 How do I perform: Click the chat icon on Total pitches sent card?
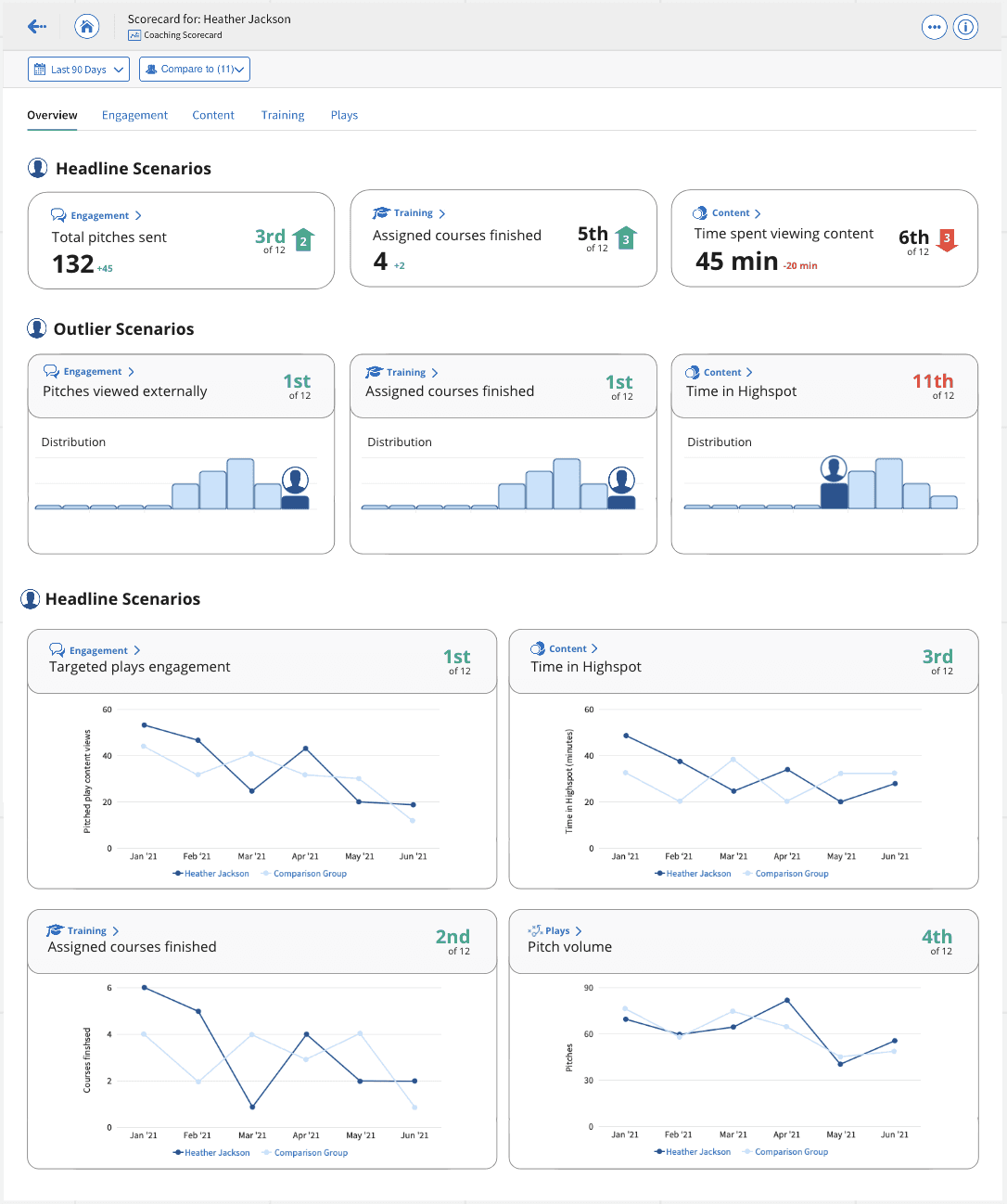click(58, 215)
